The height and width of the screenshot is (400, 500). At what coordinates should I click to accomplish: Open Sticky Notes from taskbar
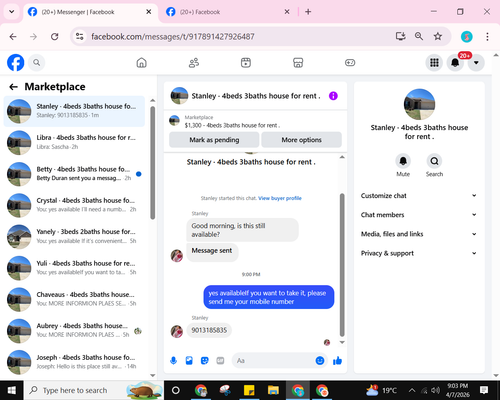[x=249, y=390]
